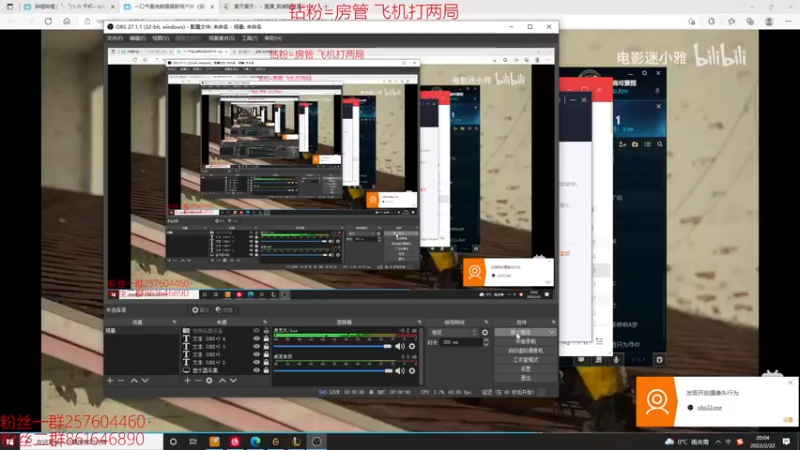Click microphone icon in the dark chat window
Image resolution: width=800 pixels, height=450 pixels.
(x=616, y=360)
